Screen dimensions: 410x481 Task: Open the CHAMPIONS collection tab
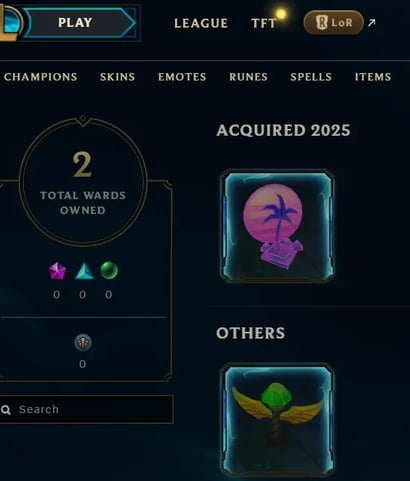[40, 77]
